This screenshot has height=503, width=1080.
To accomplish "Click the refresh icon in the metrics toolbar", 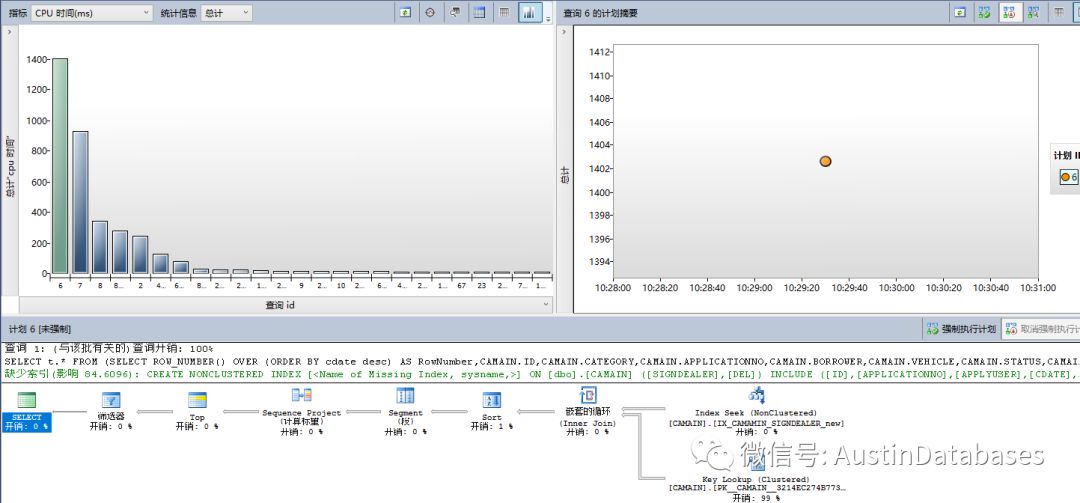I will point(405,13).
